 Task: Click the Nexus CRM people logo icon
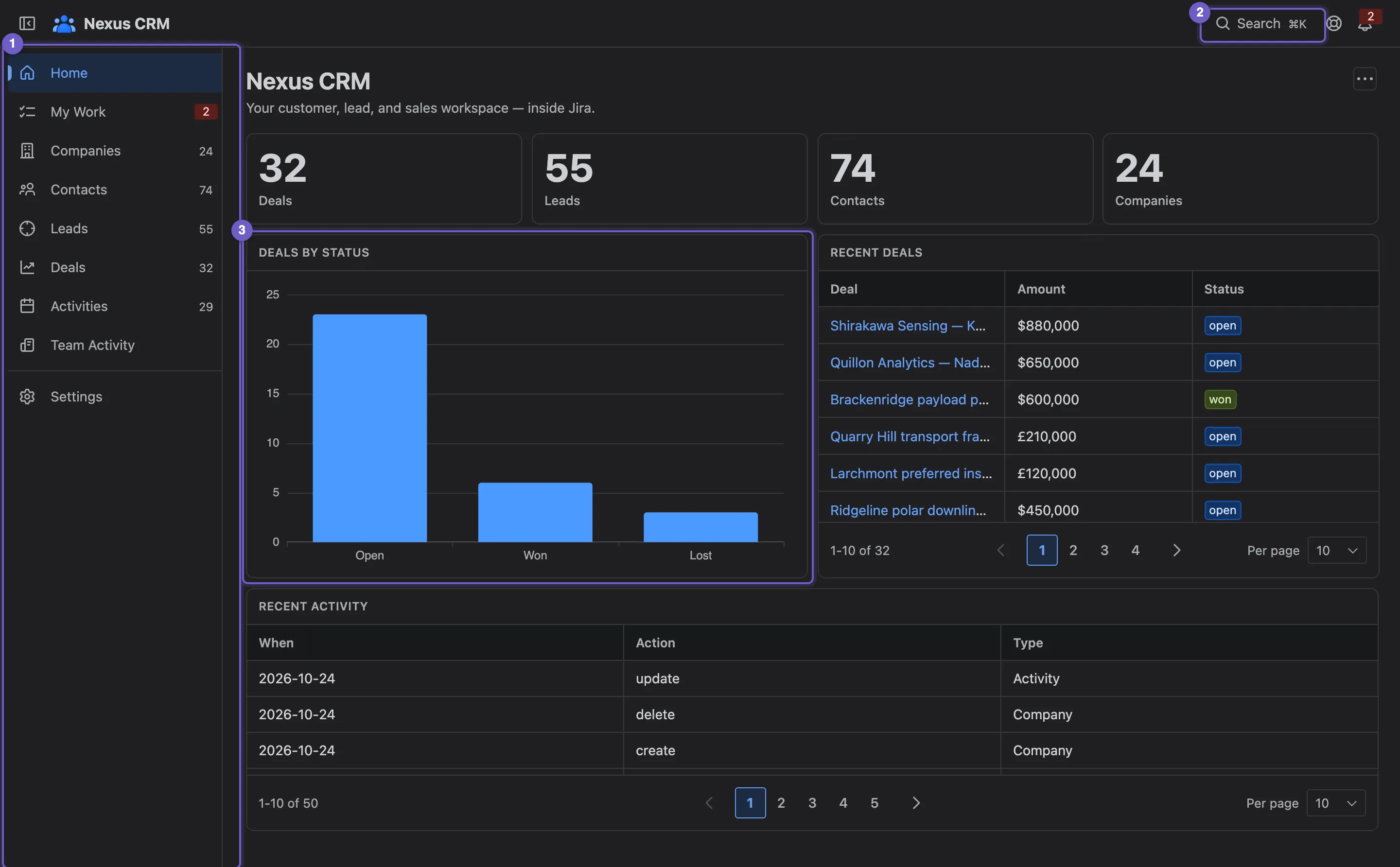click(64, 23)
